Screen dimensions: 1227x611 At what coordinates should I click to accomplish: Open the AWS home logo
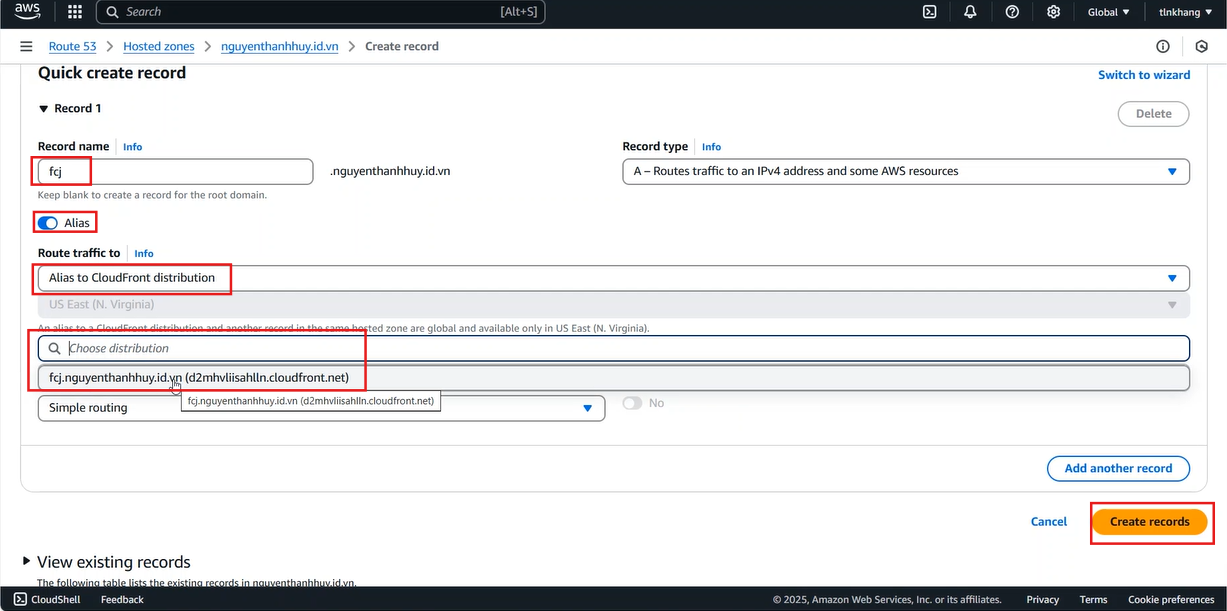pos(28,12)
